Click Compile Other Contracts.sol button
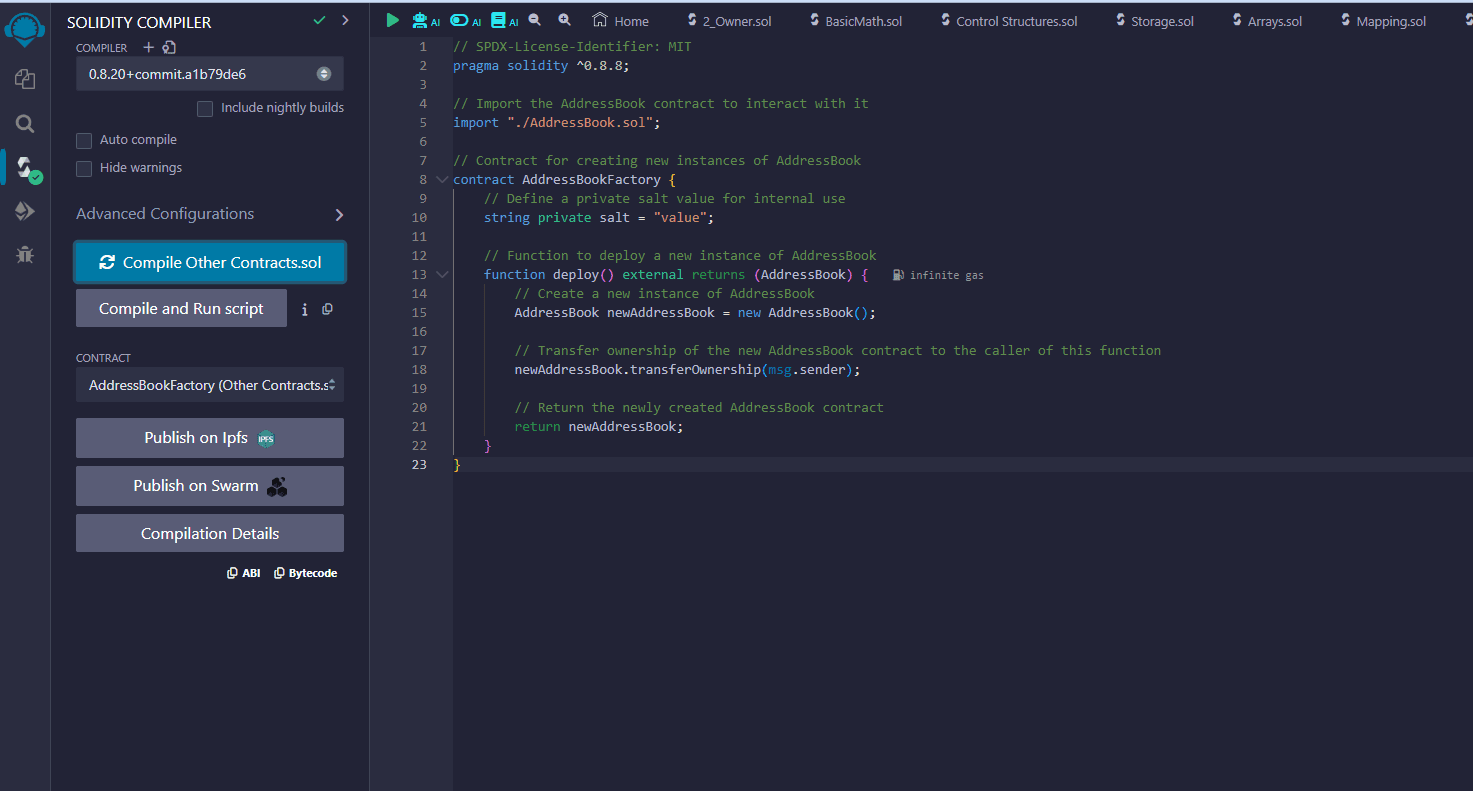The width and height of the screenshot is (1473, 791). [x=210, y=262]
